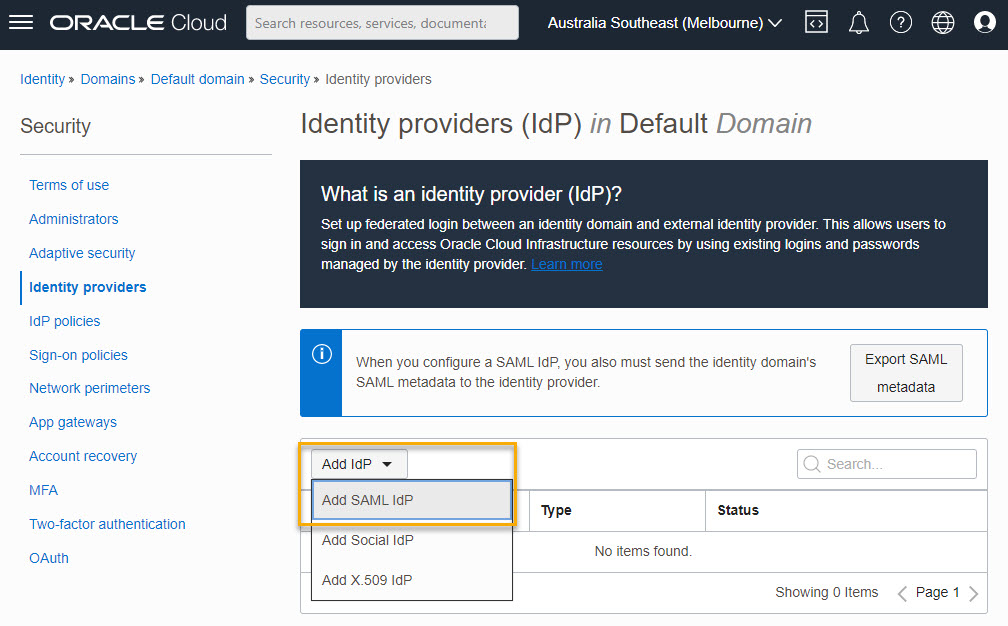Click the Domains breadcrumb link

[108, 79]
